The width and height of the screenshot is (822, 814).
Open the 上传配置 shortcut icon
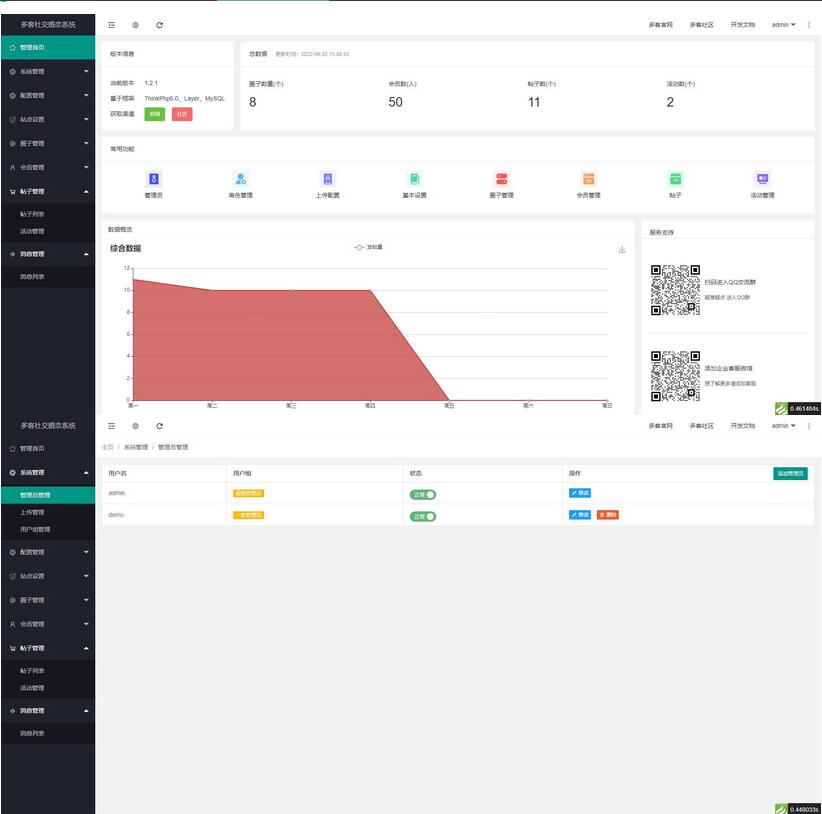pyautogui.click(x=328, y=179)
